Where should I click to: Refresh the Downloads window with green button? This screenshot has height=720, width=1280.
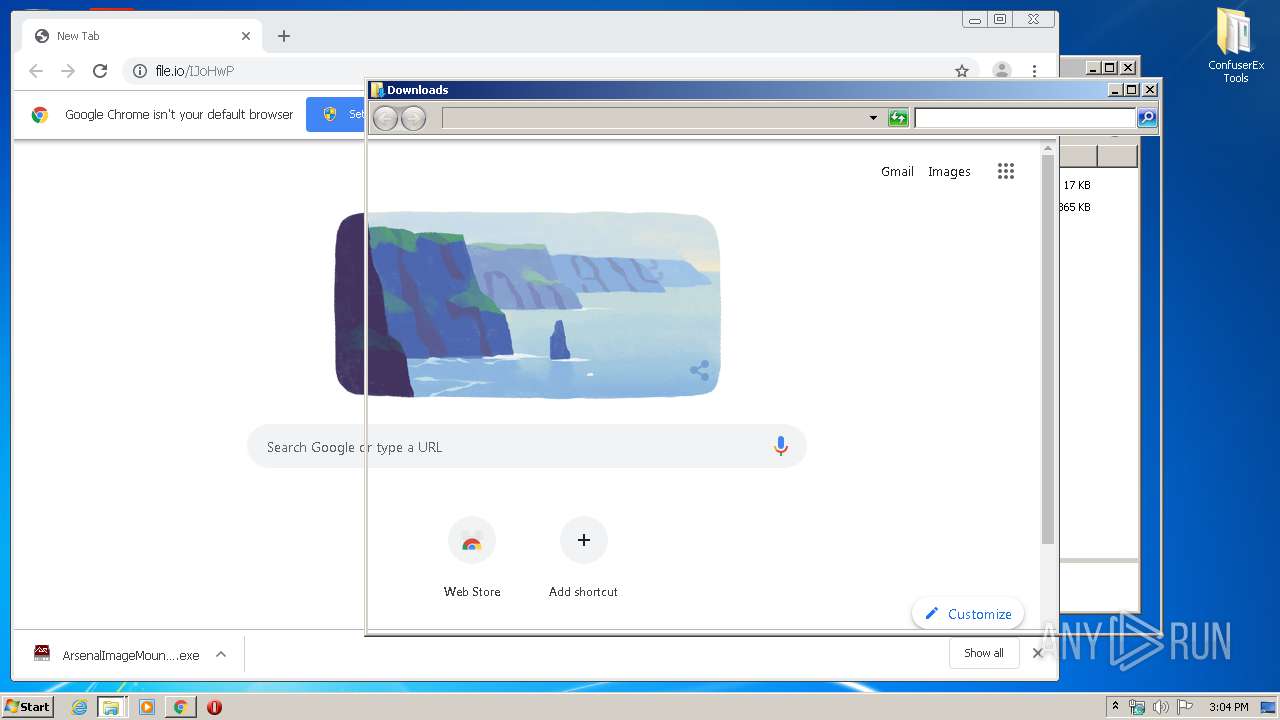coord(898,118)
